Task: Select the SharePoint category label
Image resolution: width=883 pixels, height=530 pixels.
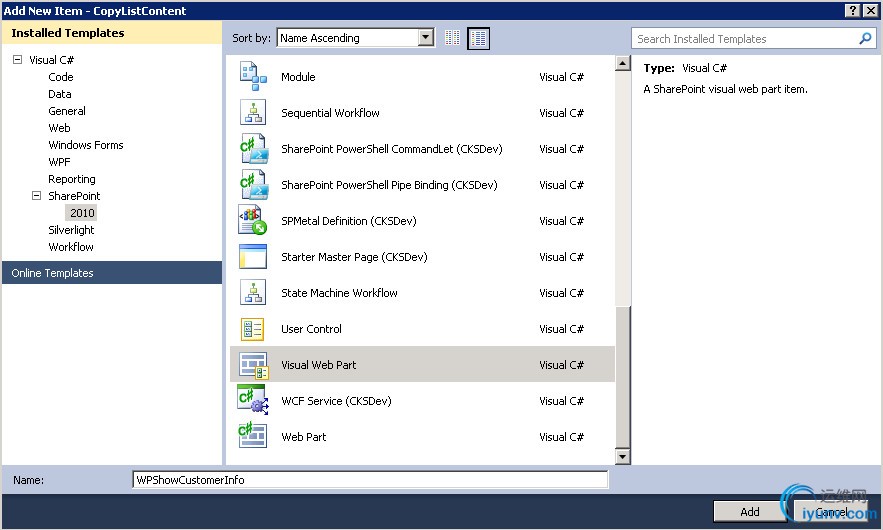Action: coord(74,196)
